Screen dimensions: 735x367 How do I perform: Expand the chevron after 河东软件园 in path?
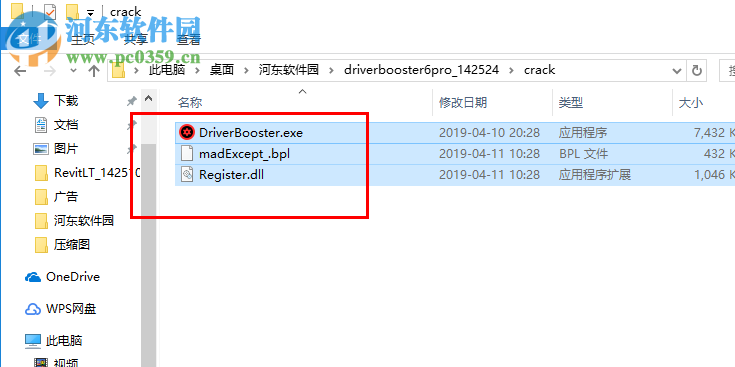pos(332,71)
